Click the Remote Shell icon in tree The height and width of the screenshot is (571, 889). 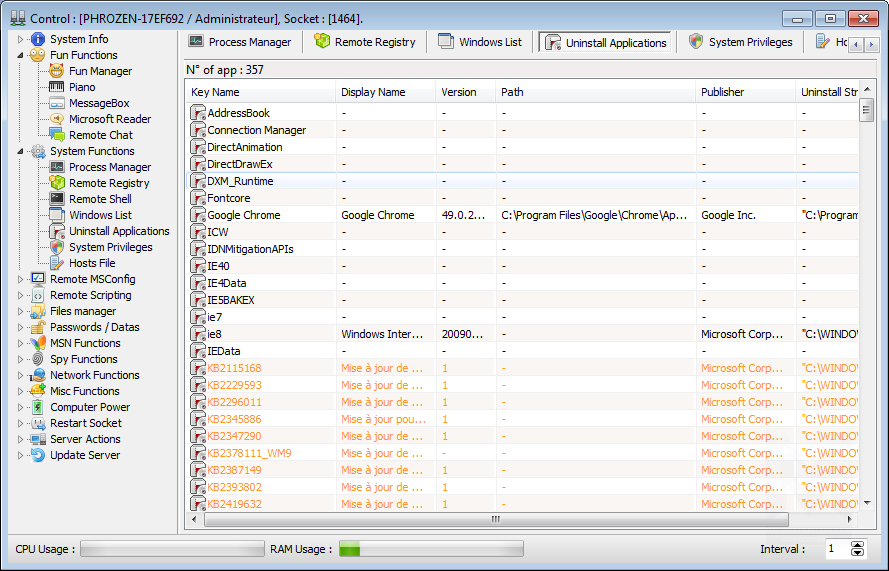(57, 199)
